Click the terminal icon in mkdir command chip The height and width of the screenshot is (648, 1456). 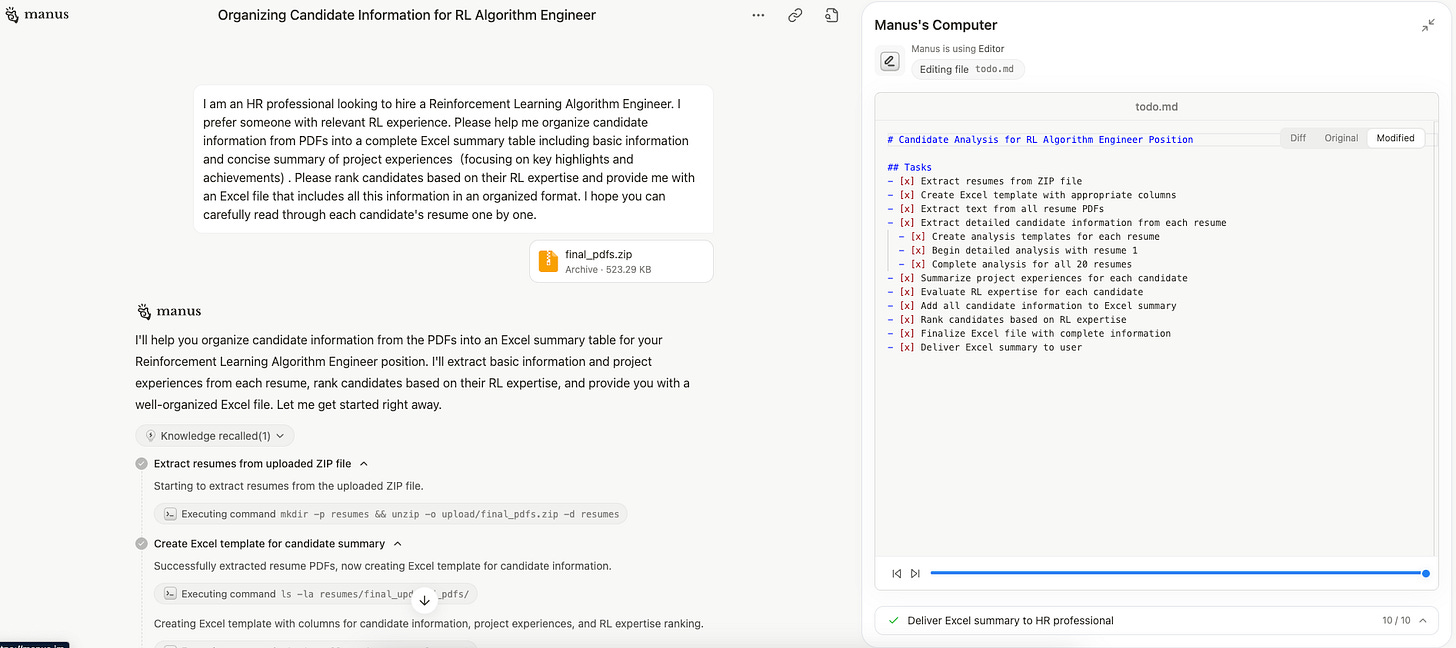pos(170,514)
